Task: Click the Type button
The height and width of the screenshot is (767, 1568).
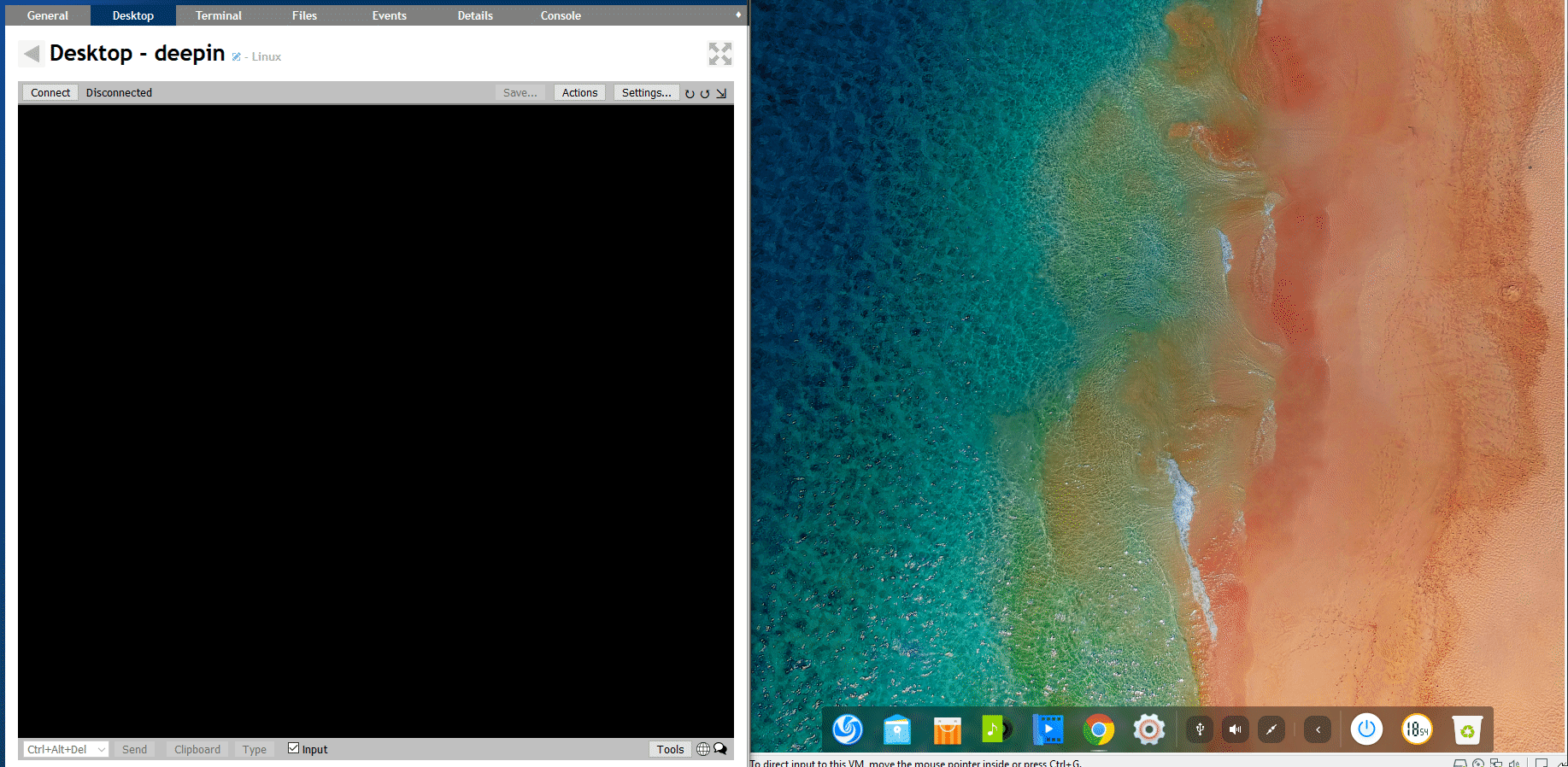Action: coord(255,749)
